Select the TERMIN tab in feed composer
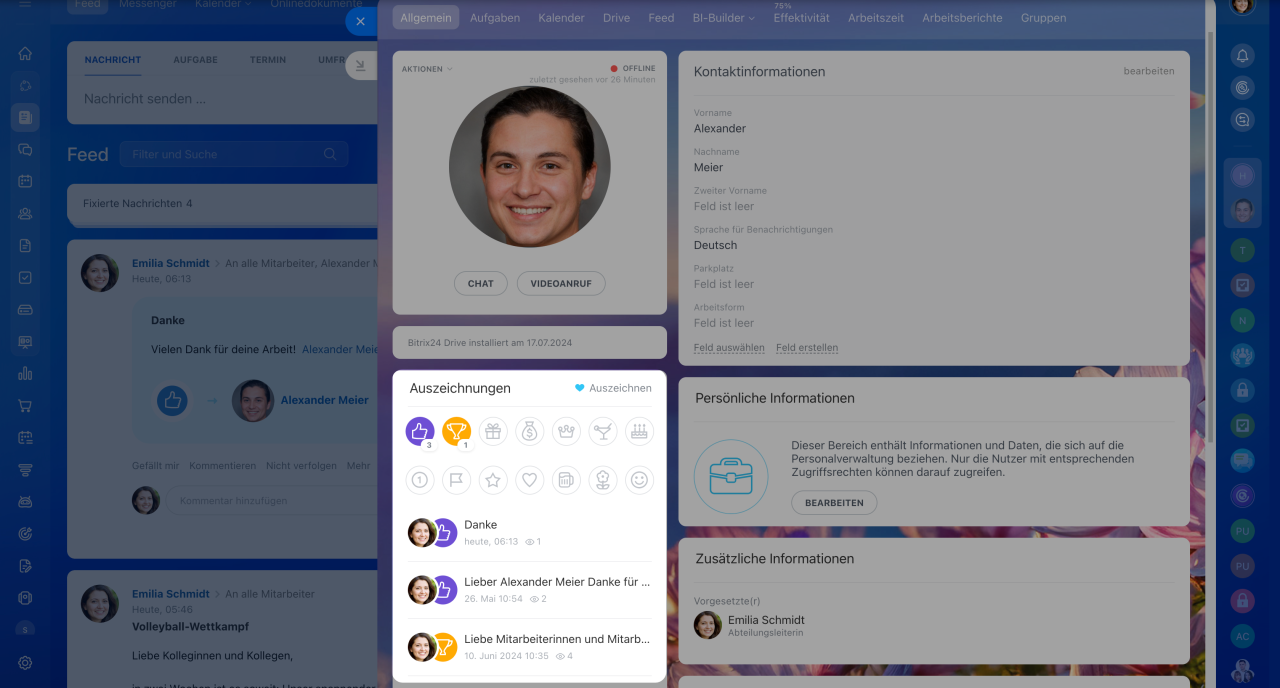This screenshot has width=1280, height=688. (268, 60)
